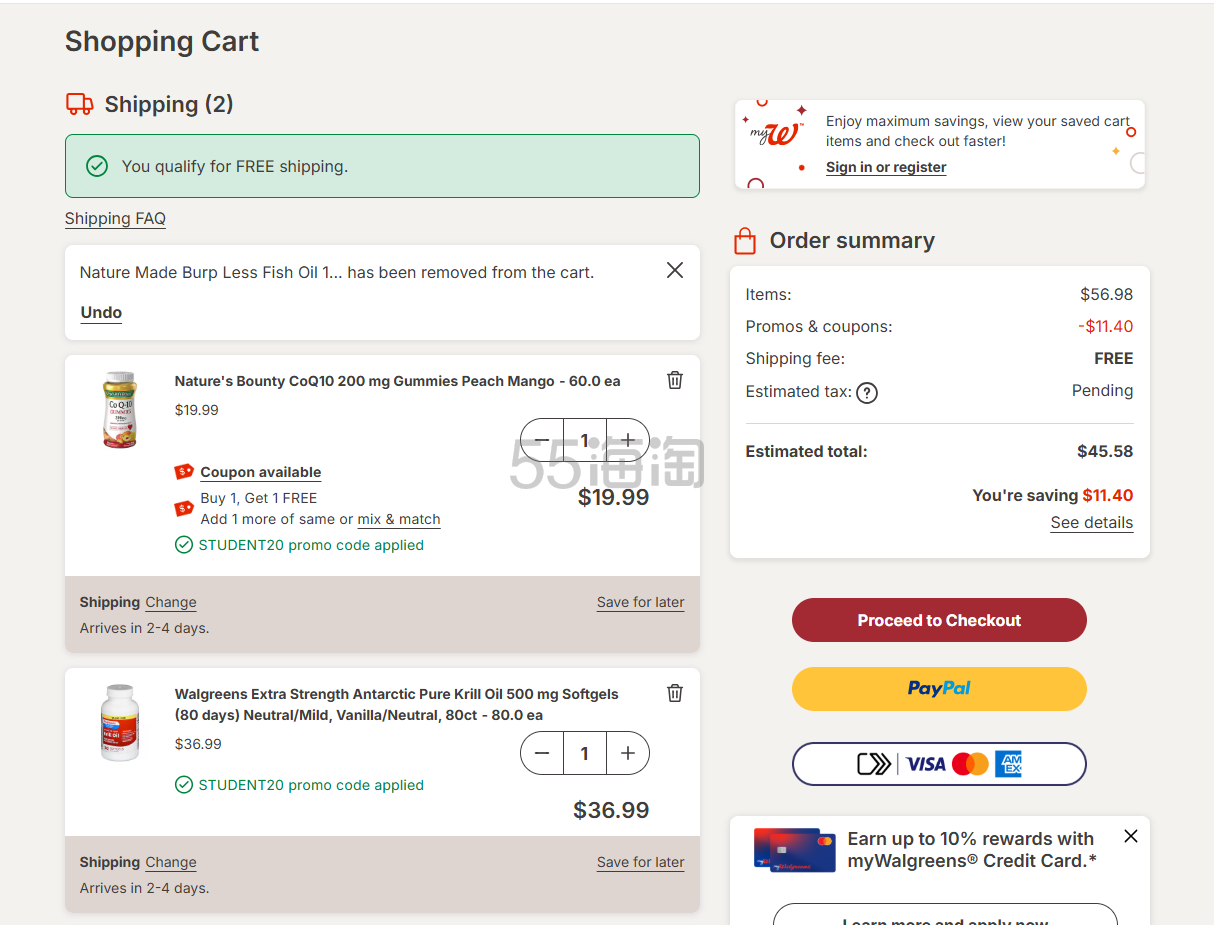Click Proceed to Checkout button
Screen dimensions: 1214x925
pyautogui.click(x=939, y=620)
